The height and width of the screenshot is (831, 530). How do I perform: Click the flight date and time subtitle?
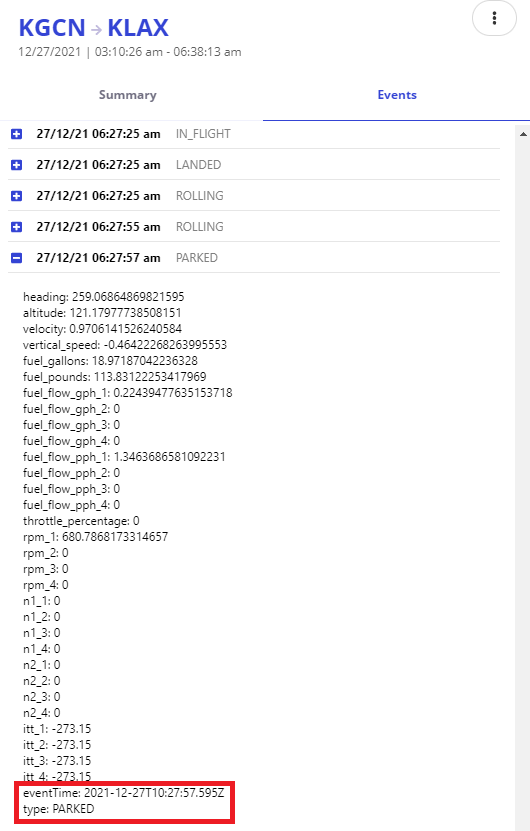point(130,52)
